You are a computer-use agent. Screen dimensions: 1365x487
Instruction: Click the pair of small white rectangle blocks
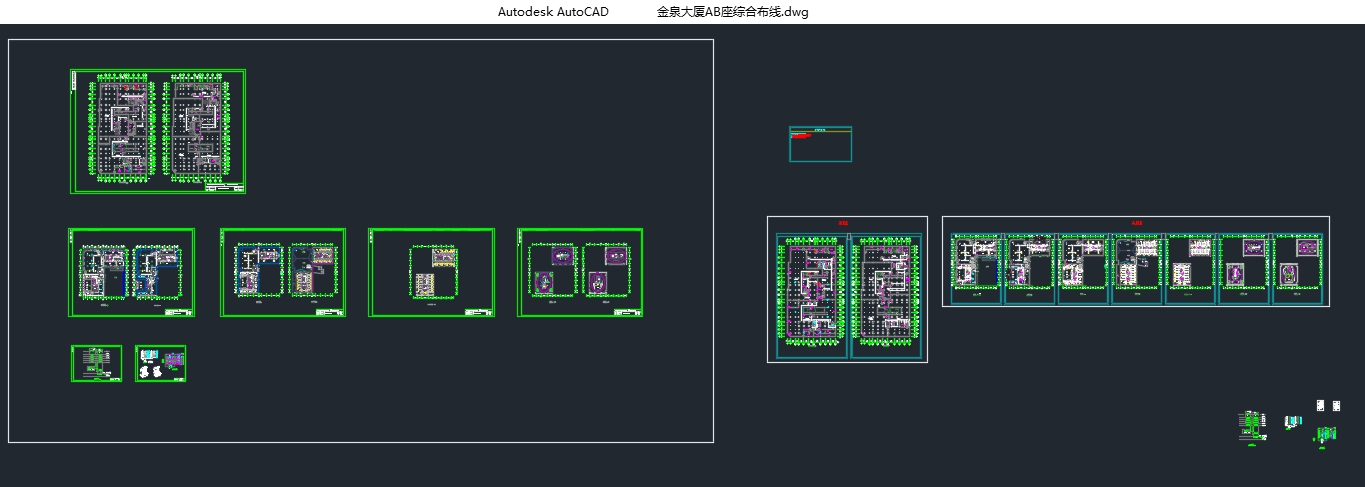[x=1327, y=405]
